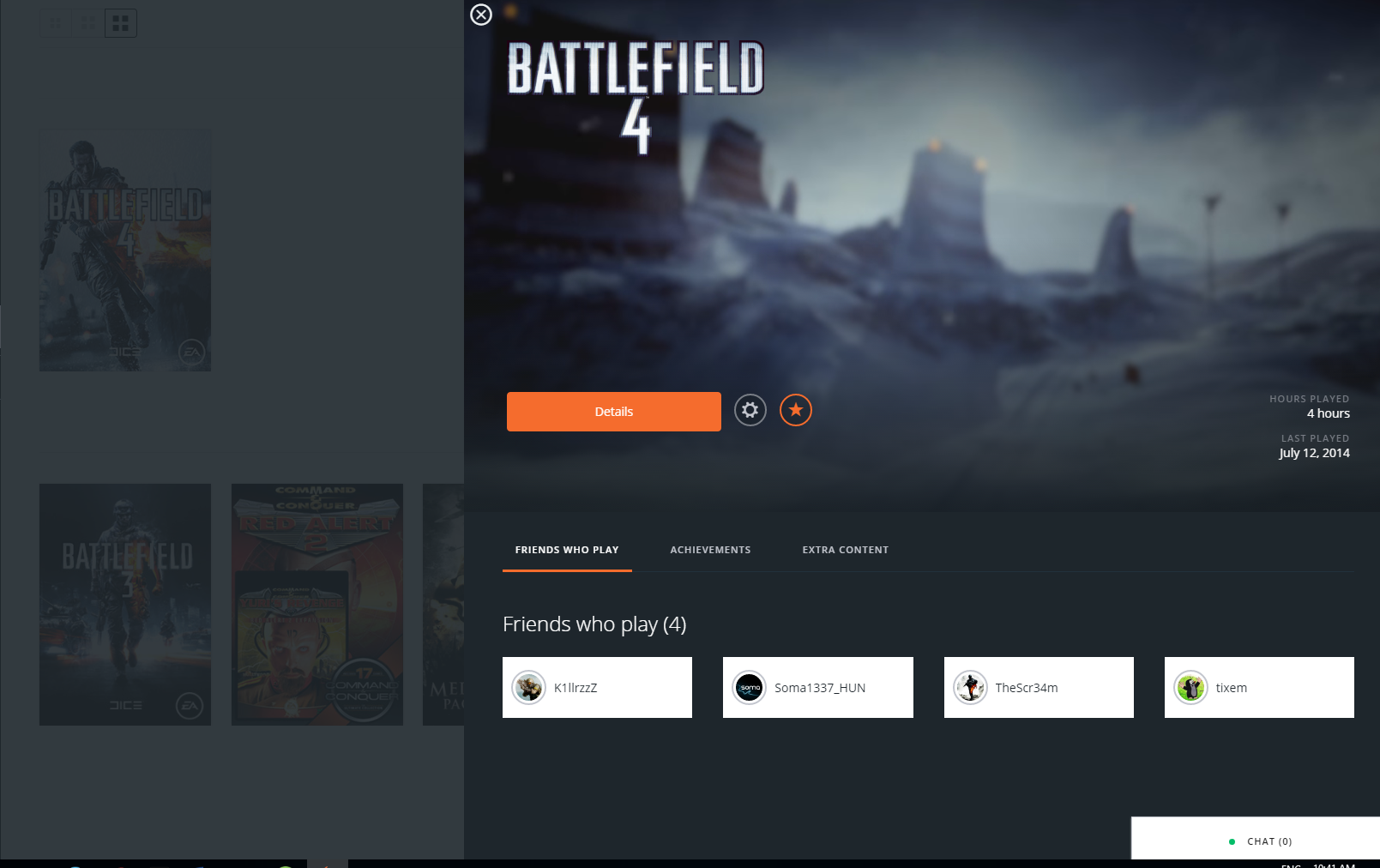Click Soma1337_HUN's avatar picture

click(x=750, y=688)
